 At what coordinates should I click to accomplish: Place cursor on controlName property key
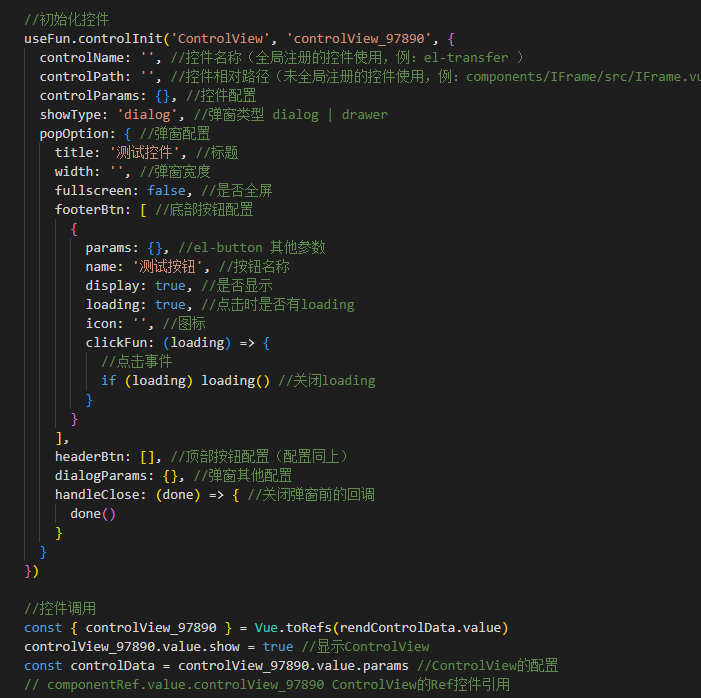point(81,57)
